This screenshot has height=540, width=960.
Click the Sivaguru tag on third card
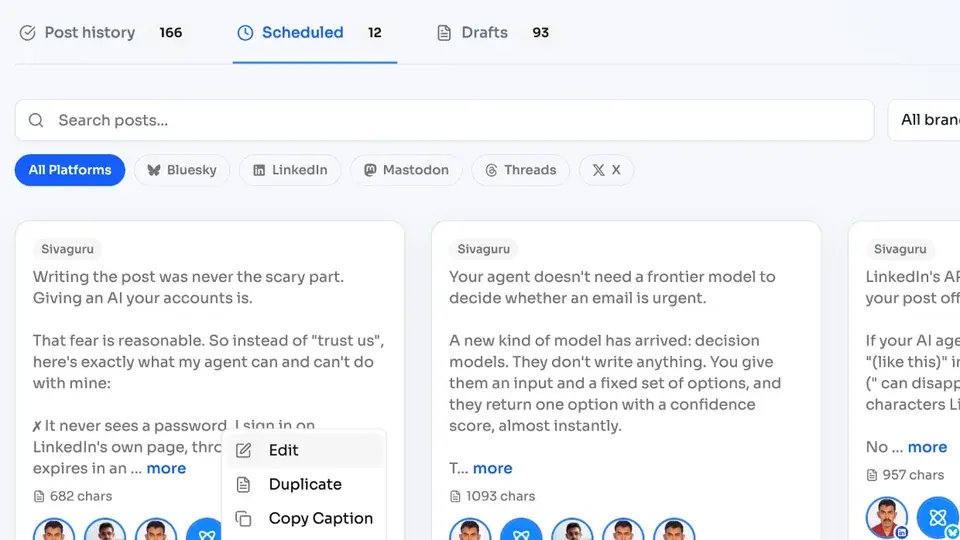point(900,249)
